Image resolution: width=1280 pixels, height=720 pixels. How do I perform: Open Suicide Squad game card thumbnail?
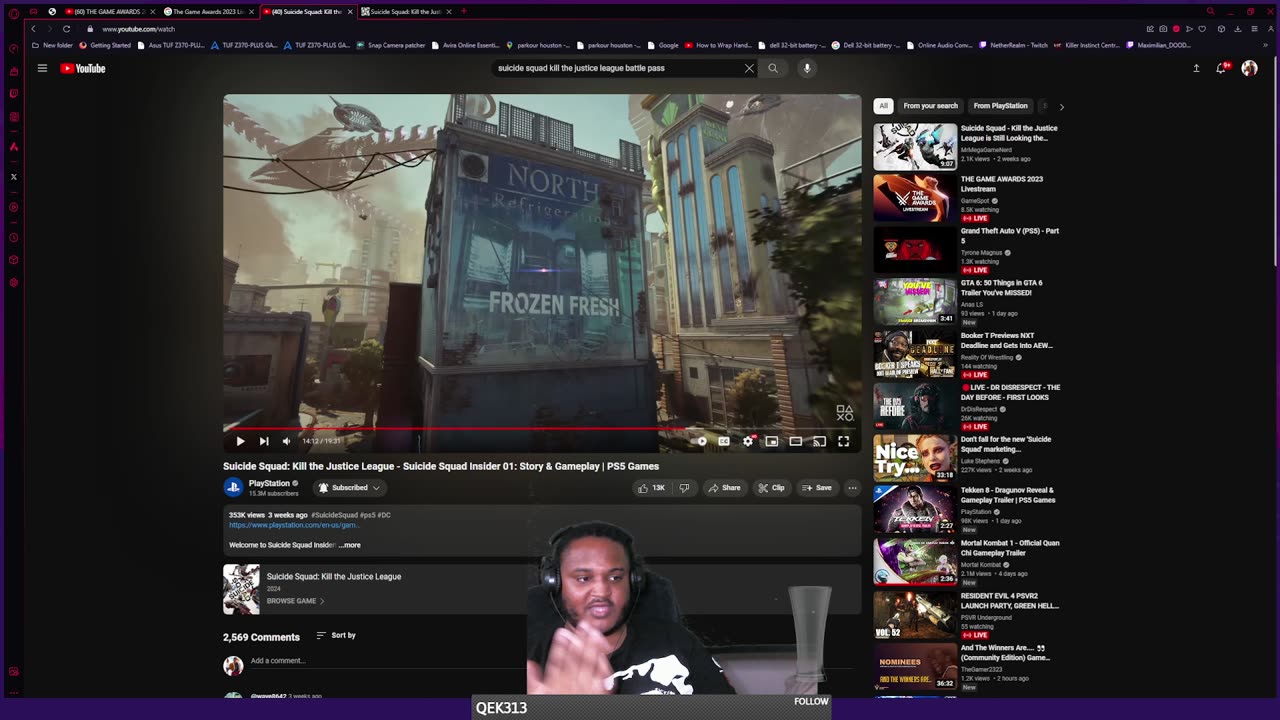tap(241, 589)
